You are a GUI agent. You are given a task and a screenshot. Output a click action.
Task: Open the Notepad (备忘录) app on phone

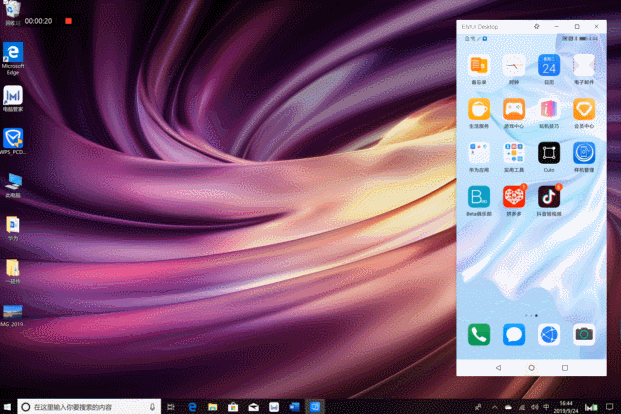pos(479,66)
